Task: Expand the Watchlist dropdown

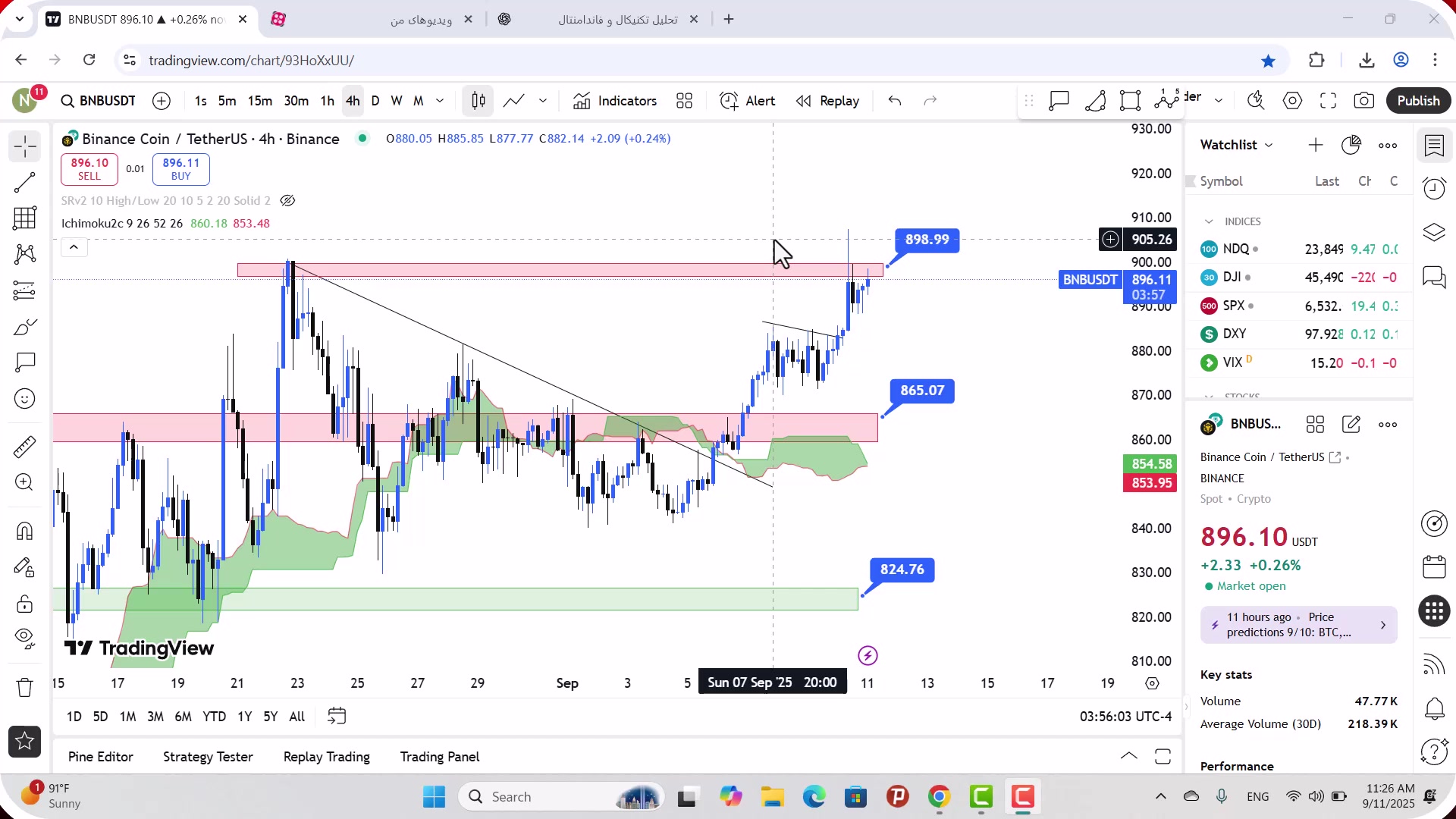Action: point(1236,145)
